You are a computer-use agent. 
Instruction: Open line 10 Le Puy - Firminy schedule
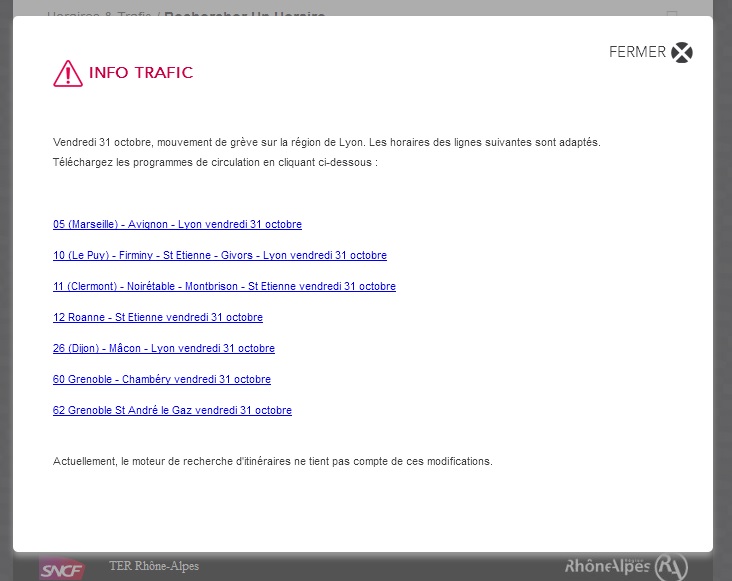(x=219, y=256)
